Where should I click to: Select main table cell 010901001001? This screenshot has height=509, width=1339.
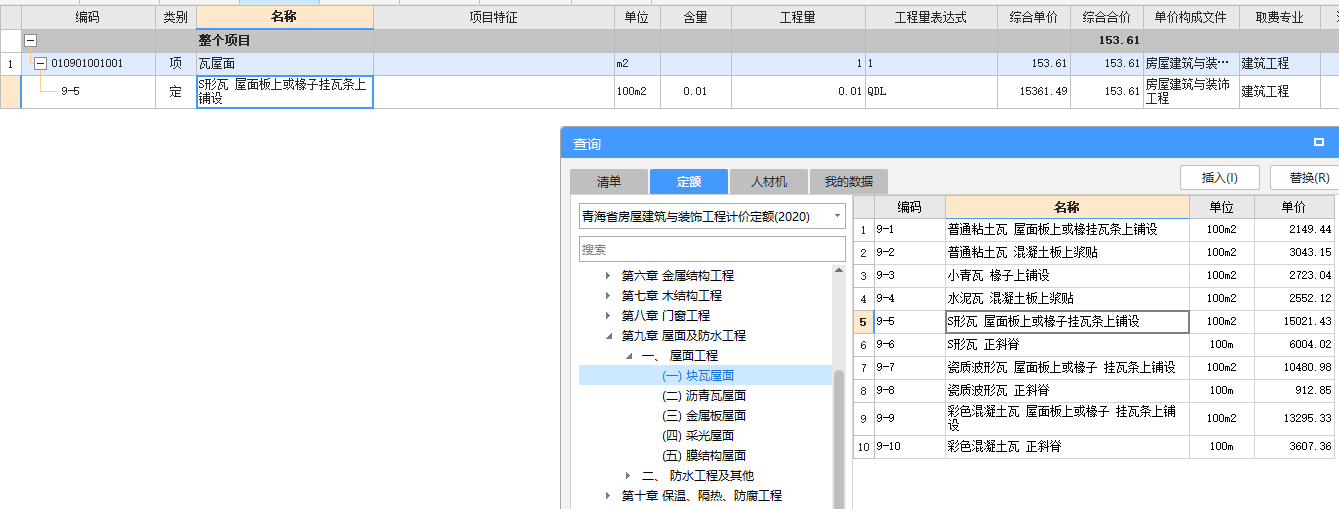coord(88,63)
